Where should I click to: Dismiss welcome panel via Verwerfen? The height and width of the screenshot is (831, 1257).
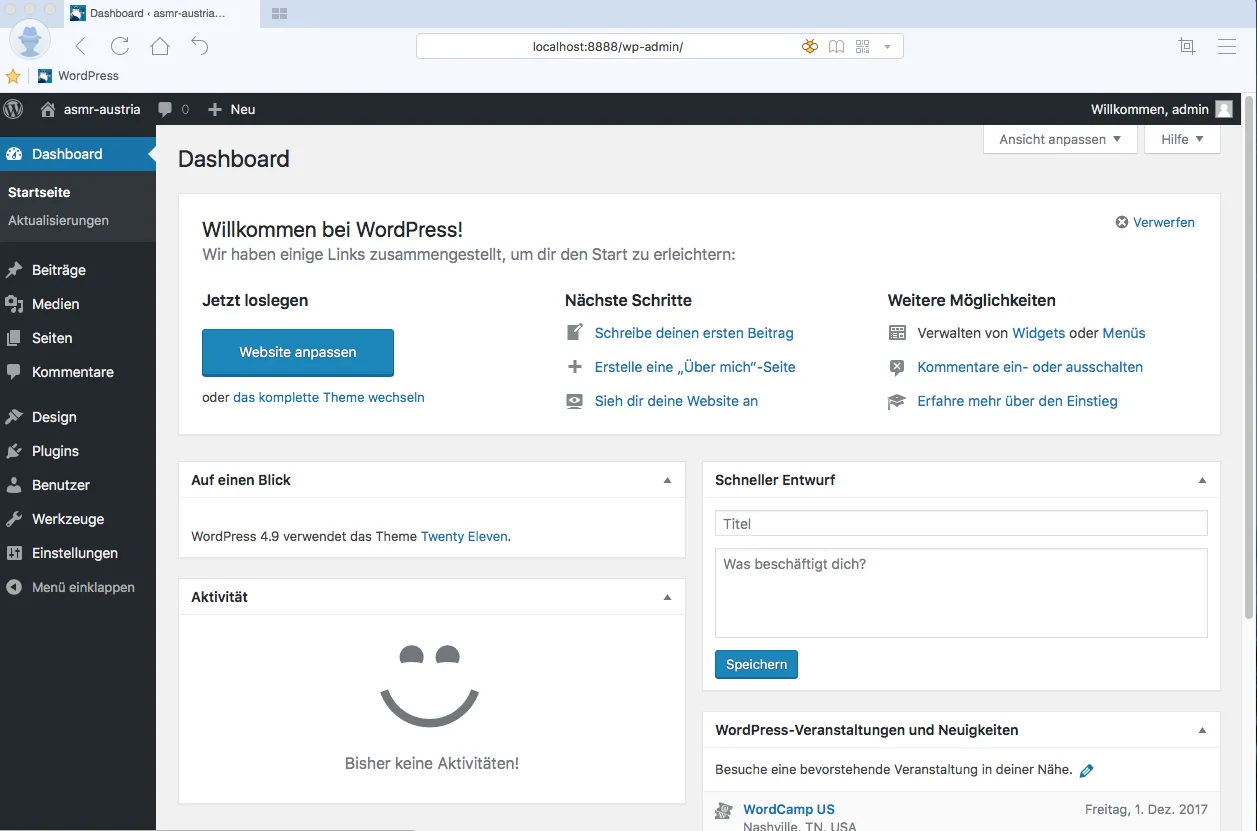[x=1155, y=222]
